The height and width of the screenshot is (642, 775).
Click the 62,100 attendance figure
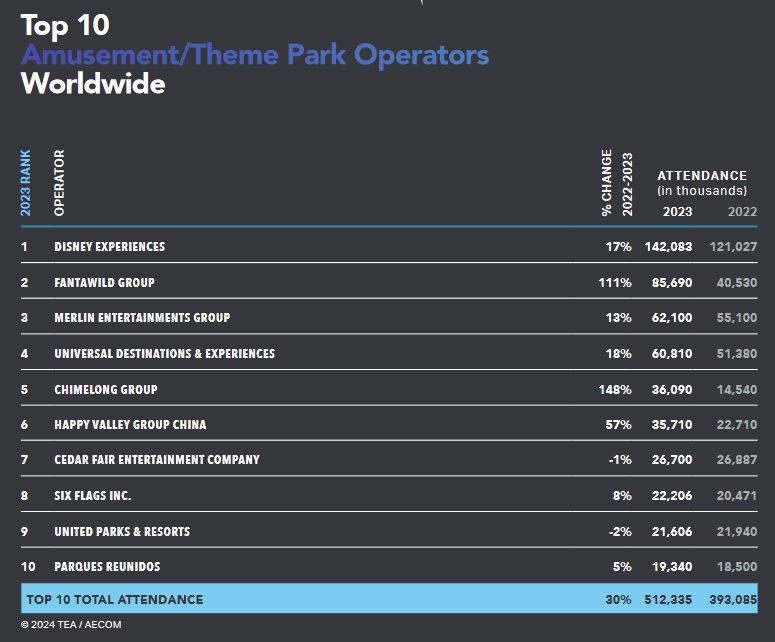point(672,318)
